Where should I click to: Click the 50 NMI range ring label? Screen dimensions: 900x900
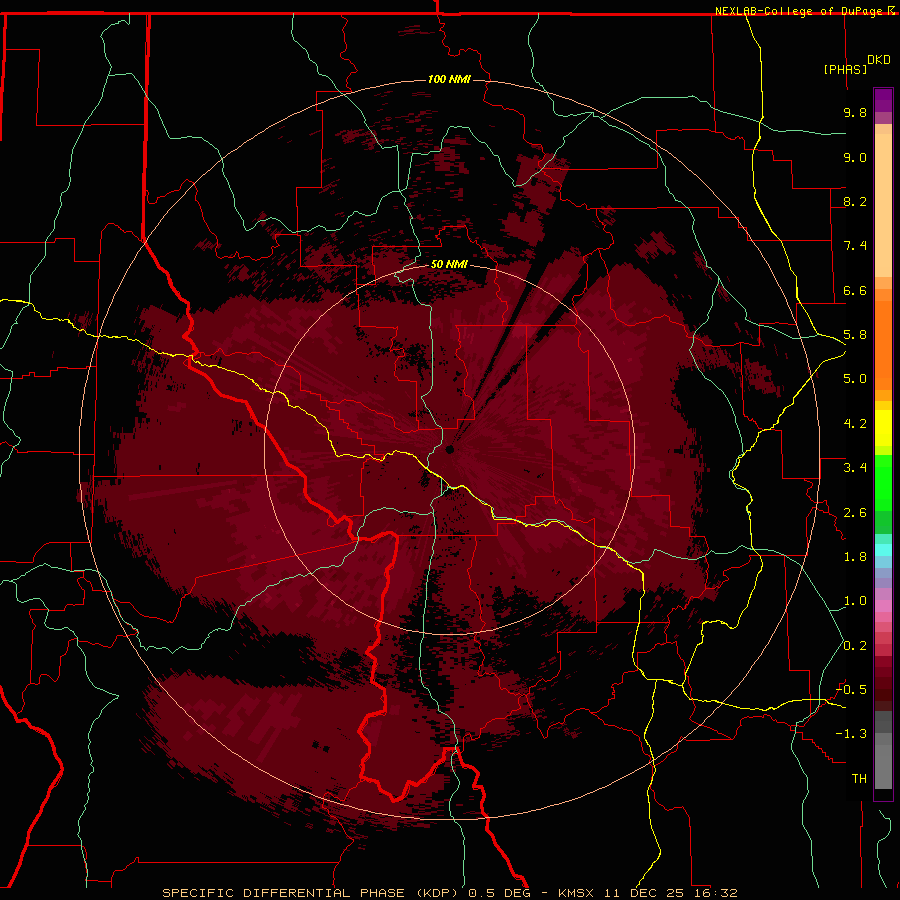click(x=449, y=264)
